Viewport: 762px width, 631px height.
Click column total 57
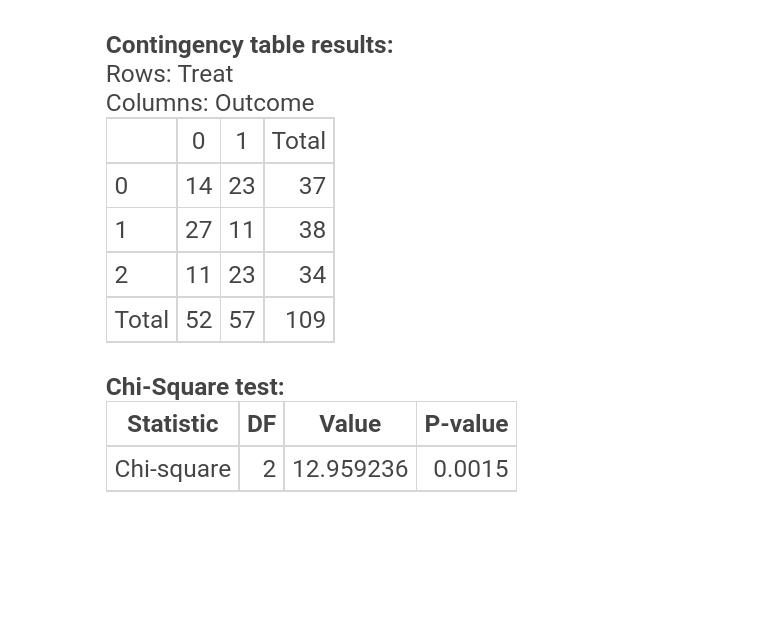(x=242, y=320)
